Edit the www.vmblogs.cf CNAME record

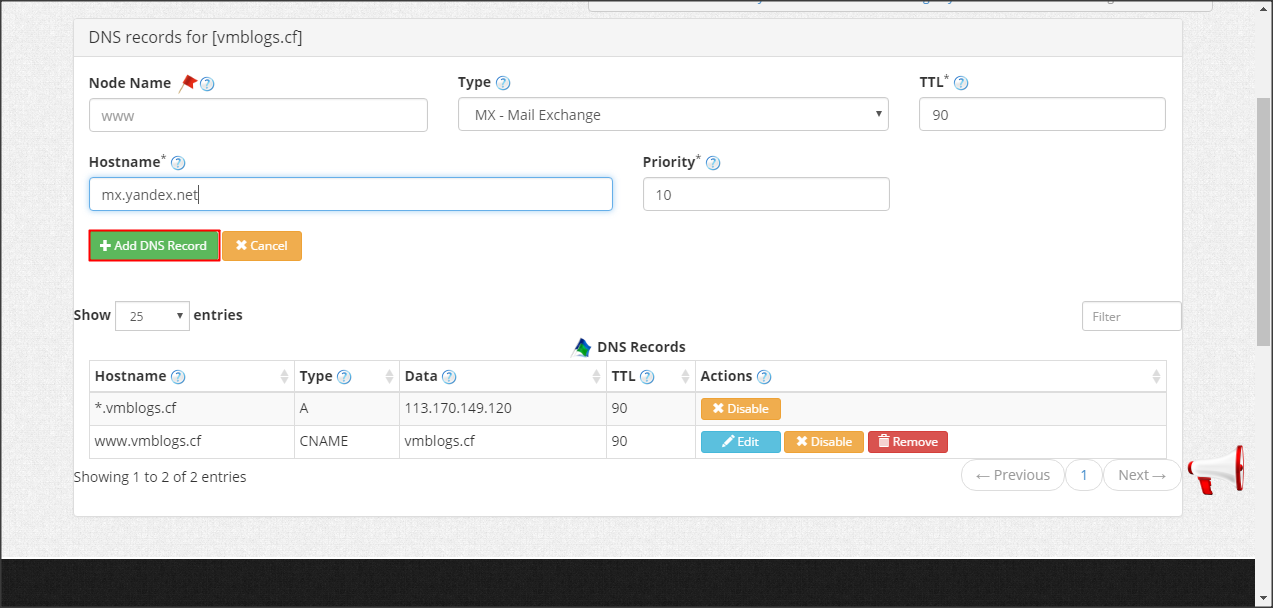[740, 442]
